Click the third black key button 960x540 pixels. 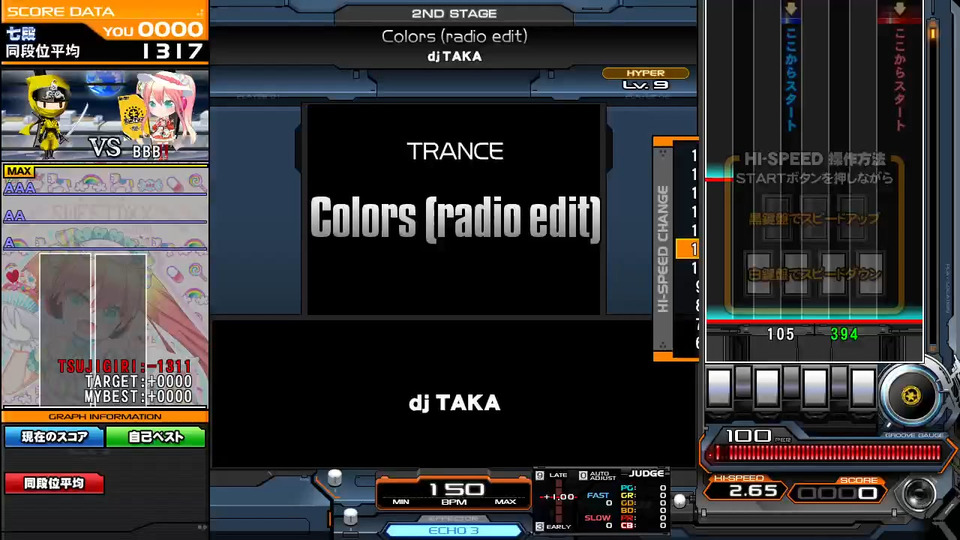pos(839,383)
